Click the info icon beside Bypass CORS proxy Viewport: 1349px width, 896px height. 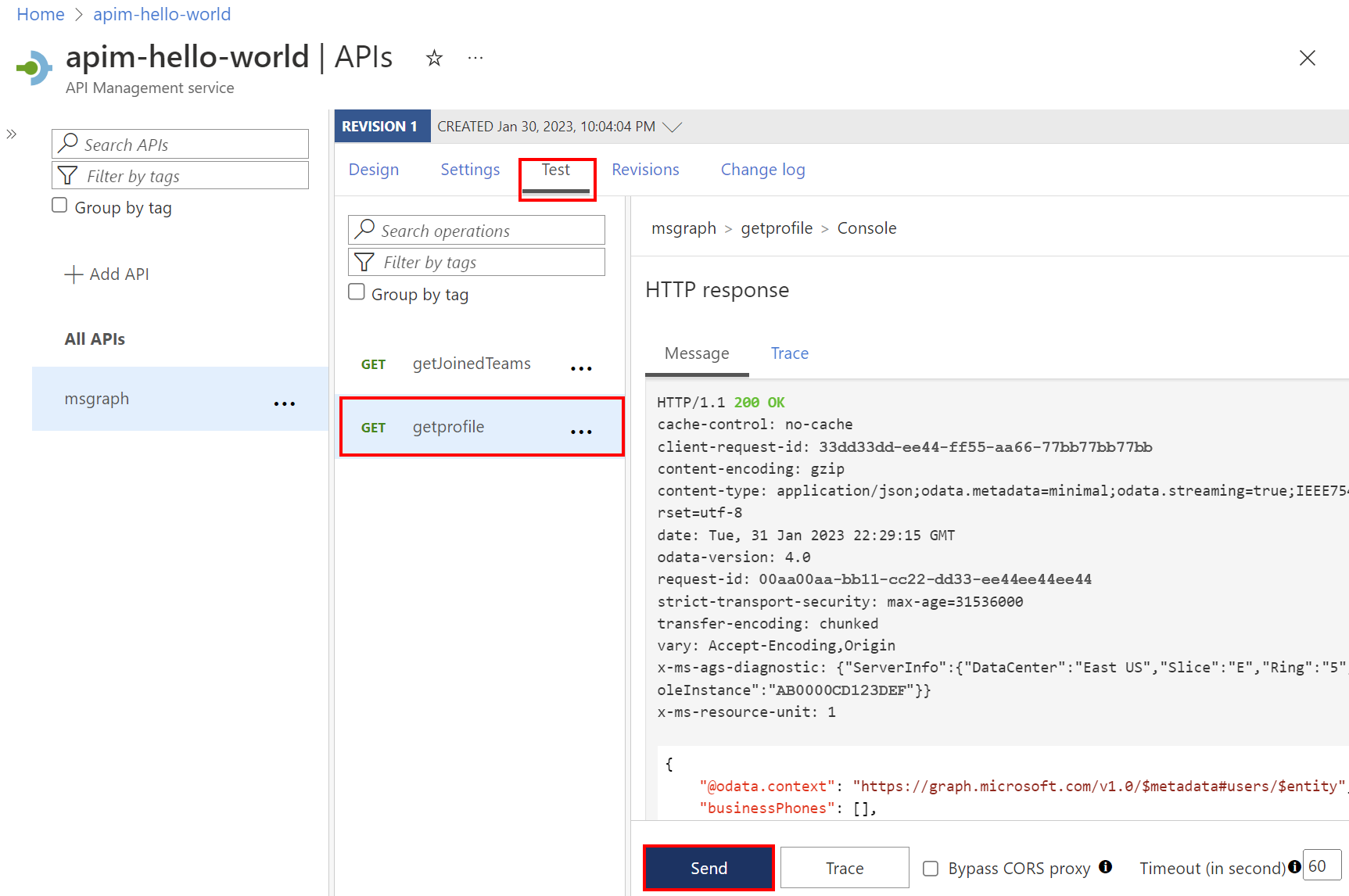(1106, 867)
